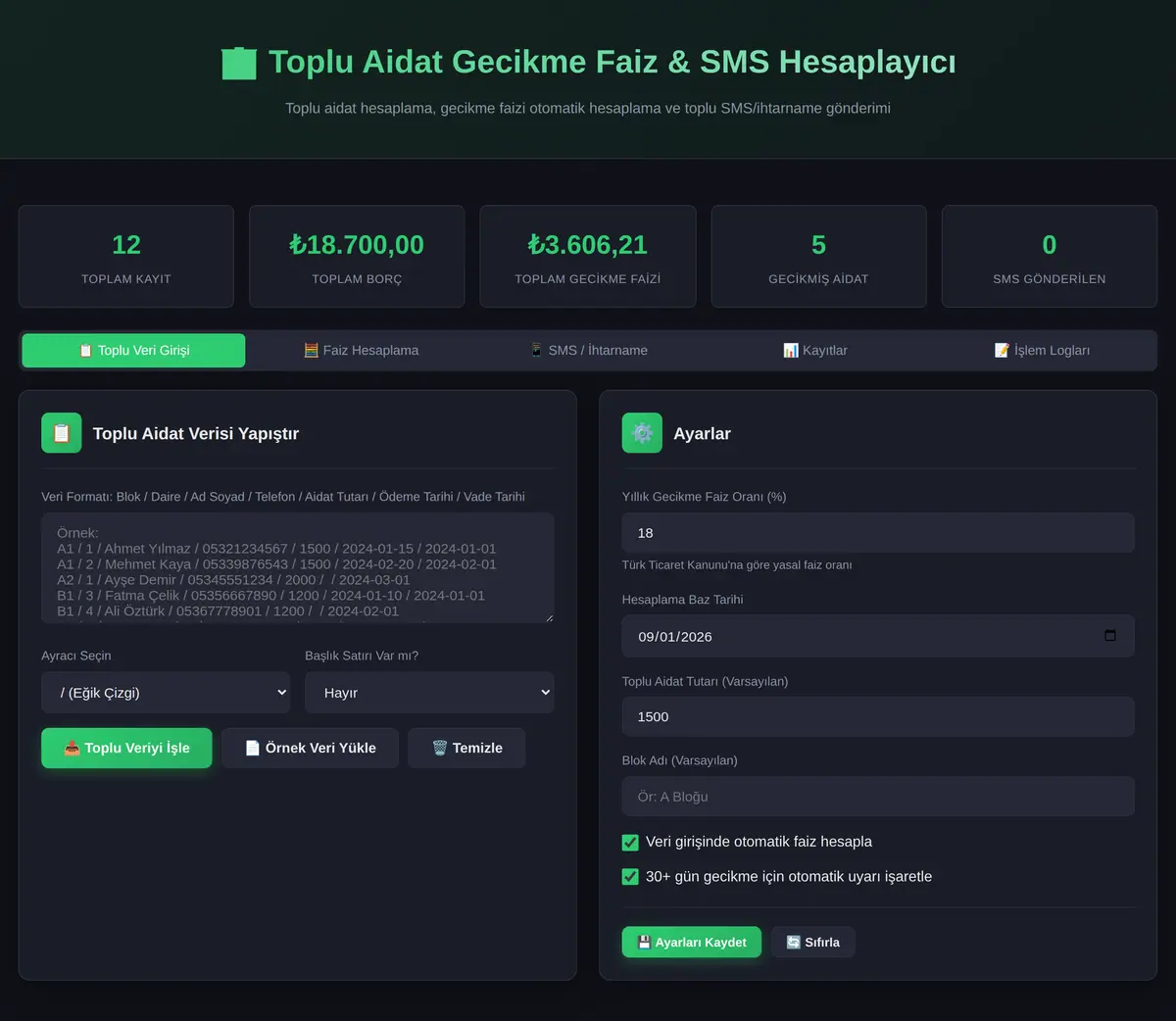Load sample data with Örnek Veri Yükle
Screen dimensions: 1176x1021
310,748
